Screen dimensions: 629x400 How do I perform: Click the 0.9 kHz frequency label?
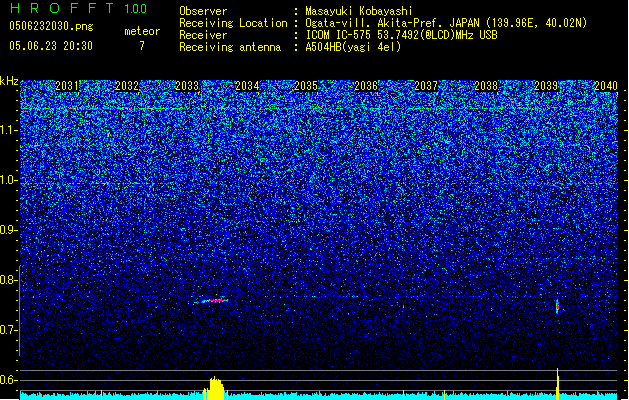[9, 230]
